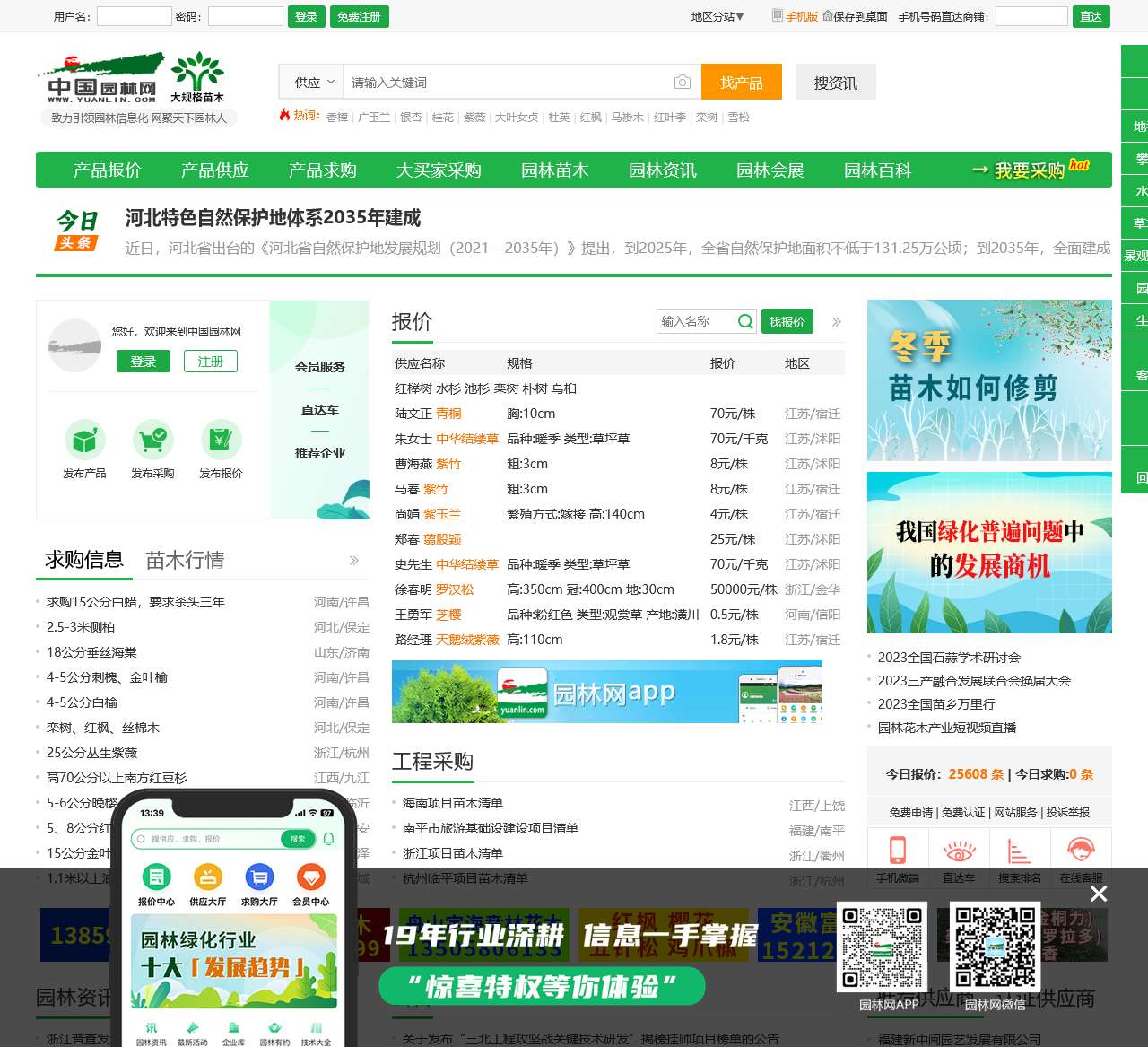Open 园林资讯 navigation item

point(663,170)
